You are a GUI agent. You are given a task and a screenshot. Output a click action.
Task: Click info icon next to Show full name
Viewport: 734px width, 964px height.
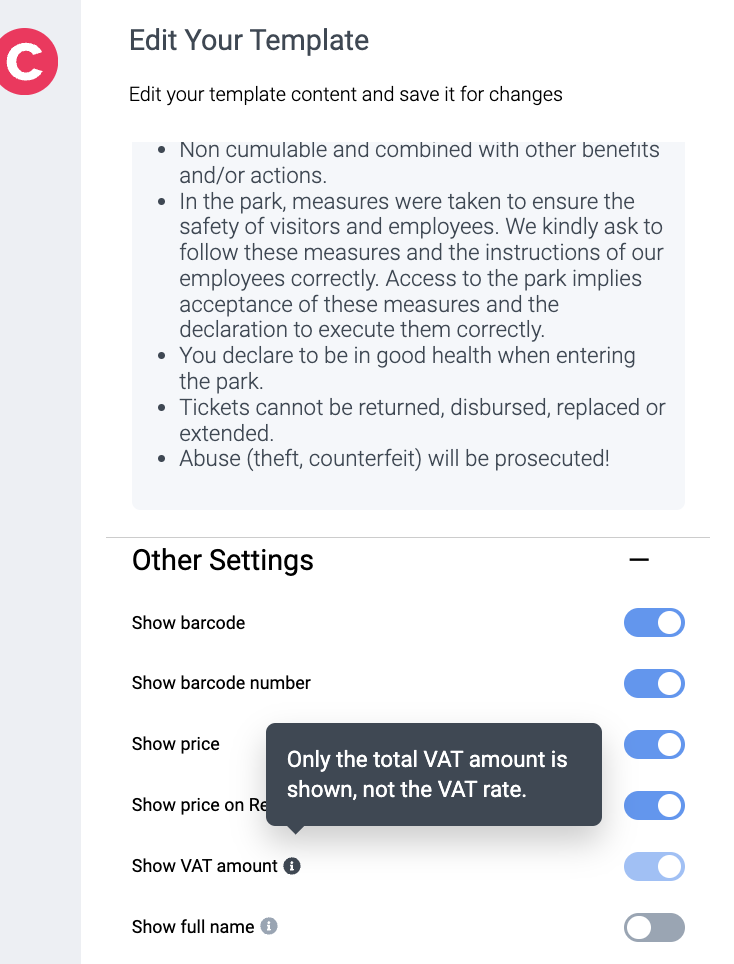click(x=269, y=927)
